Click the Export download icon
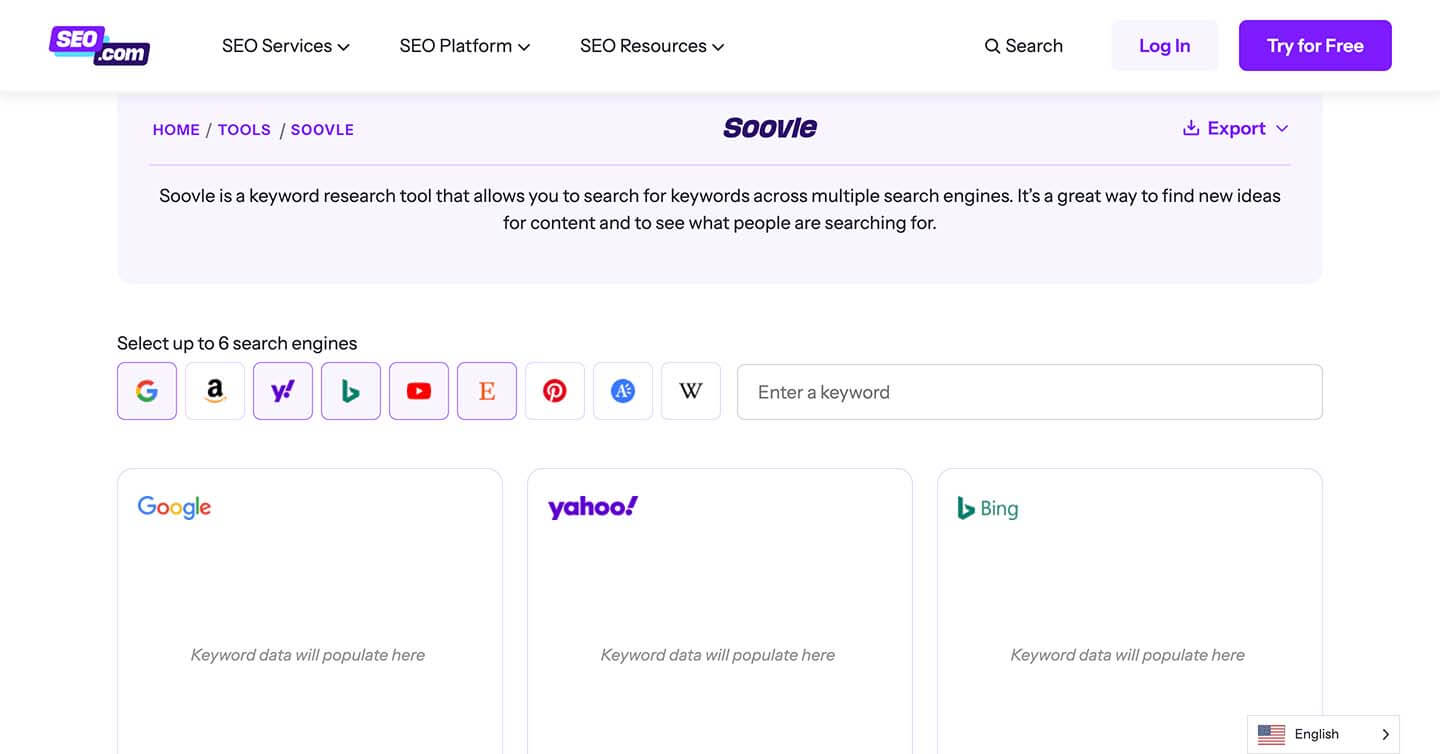 (x=1191, y=128)
